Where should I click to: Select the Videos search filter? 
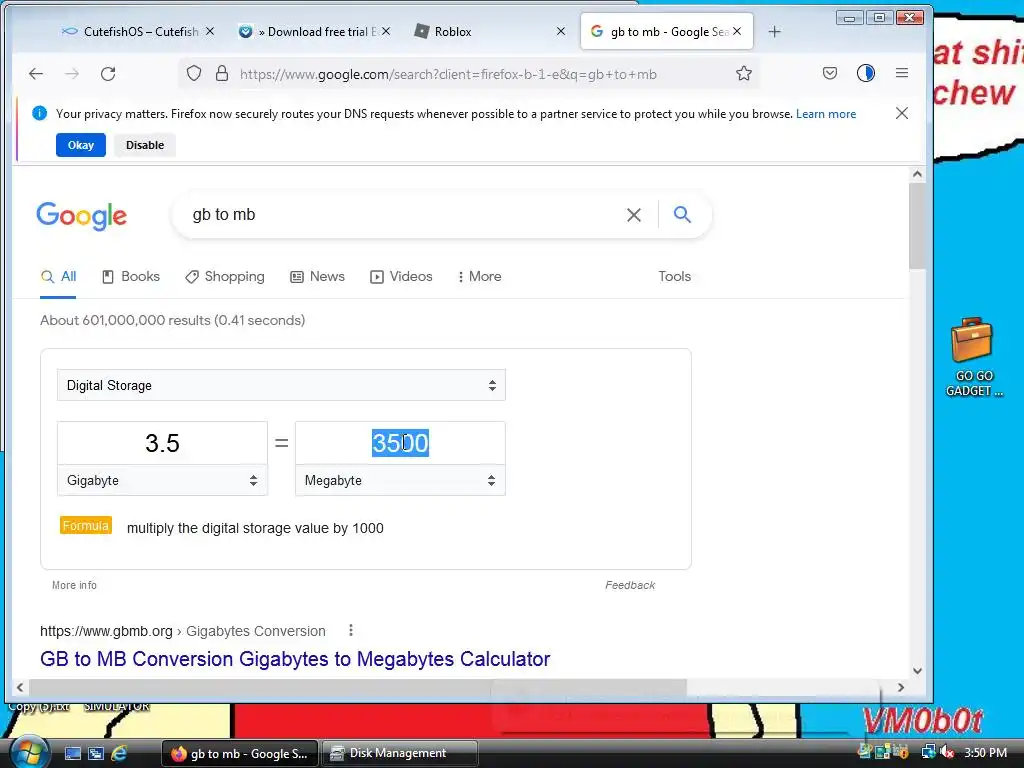401,276
